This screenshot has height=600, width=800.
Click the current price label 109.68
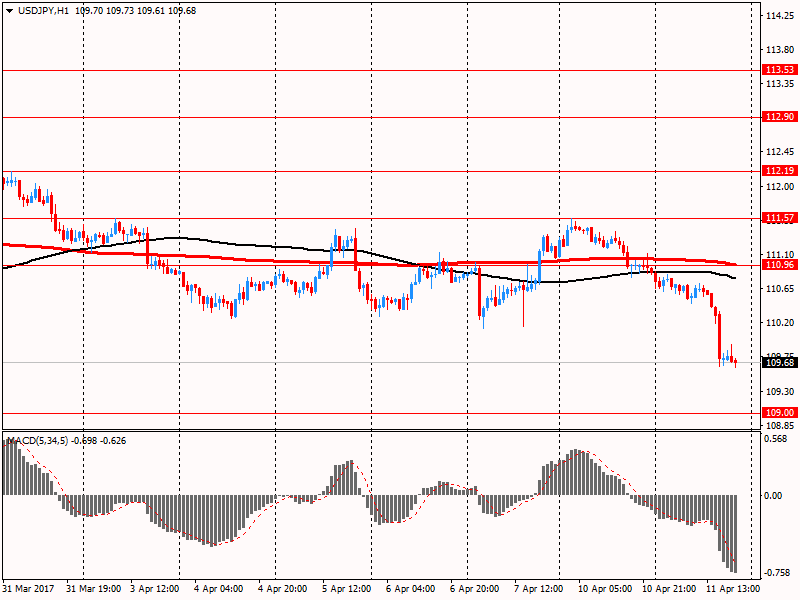tap(780, 362)
